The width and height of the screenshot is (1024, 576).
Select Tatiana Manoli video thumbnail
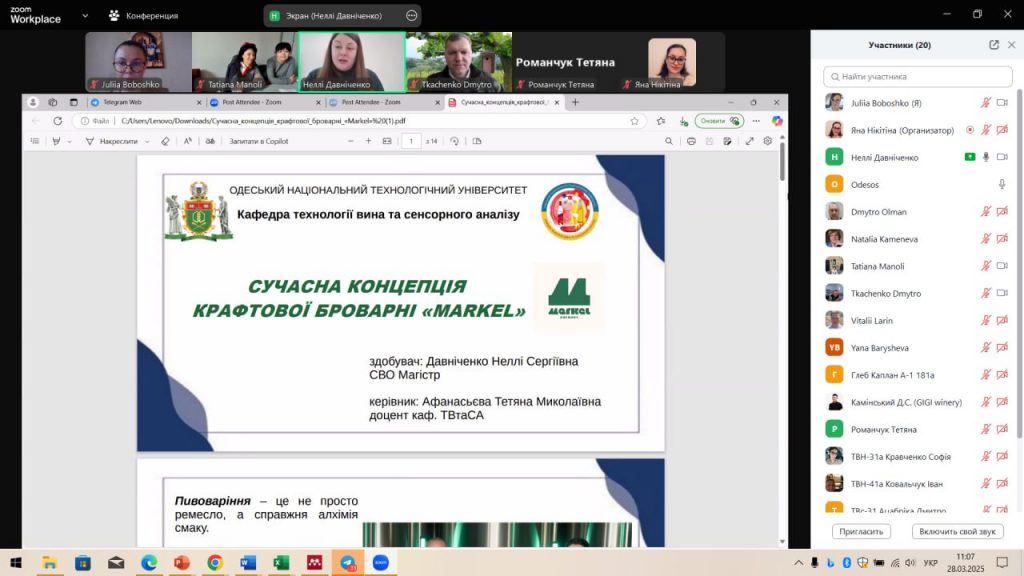coord(245,61)
